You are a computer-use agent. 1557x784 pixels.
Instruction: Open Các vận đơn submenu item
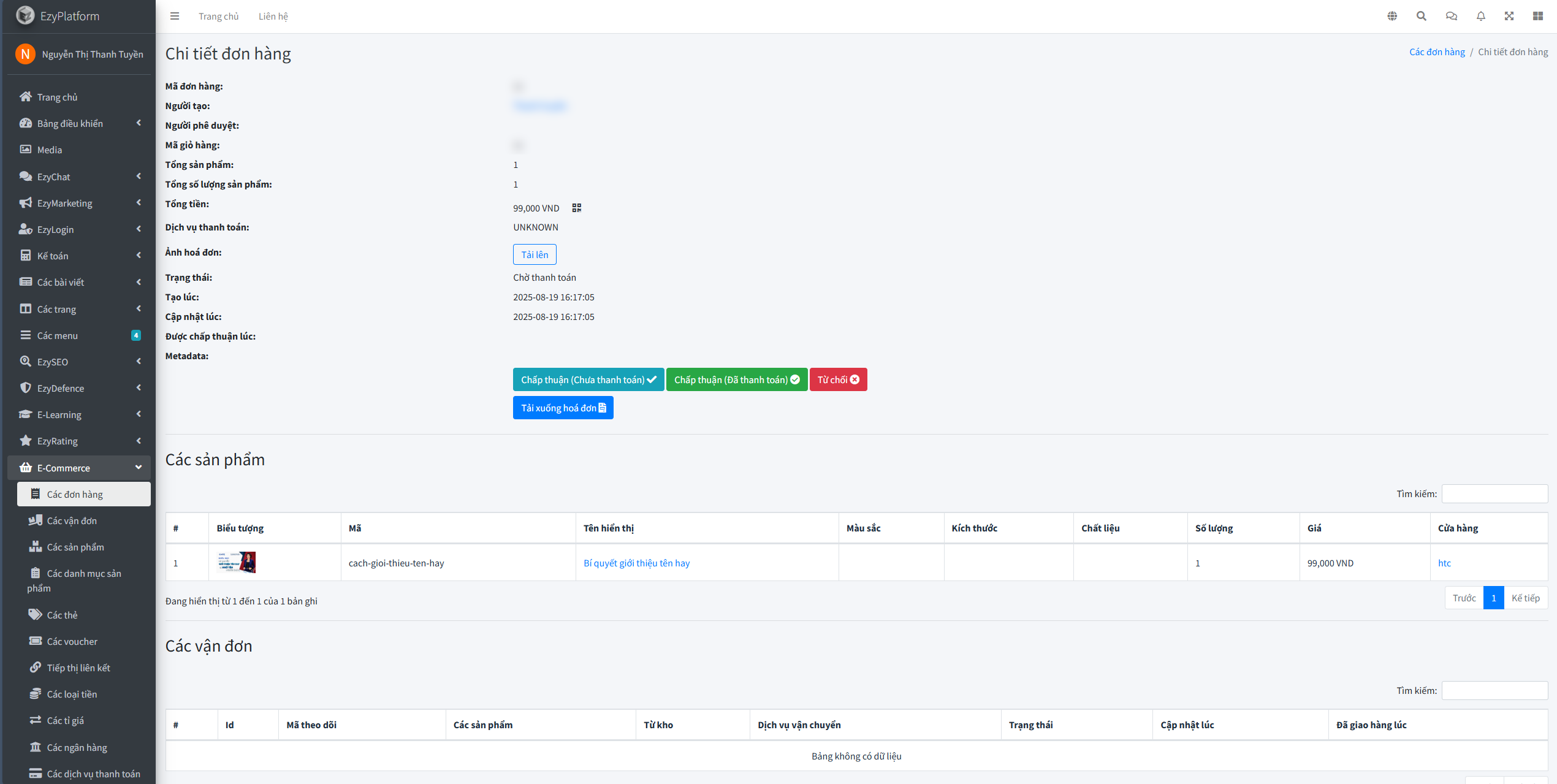point(84,520)
